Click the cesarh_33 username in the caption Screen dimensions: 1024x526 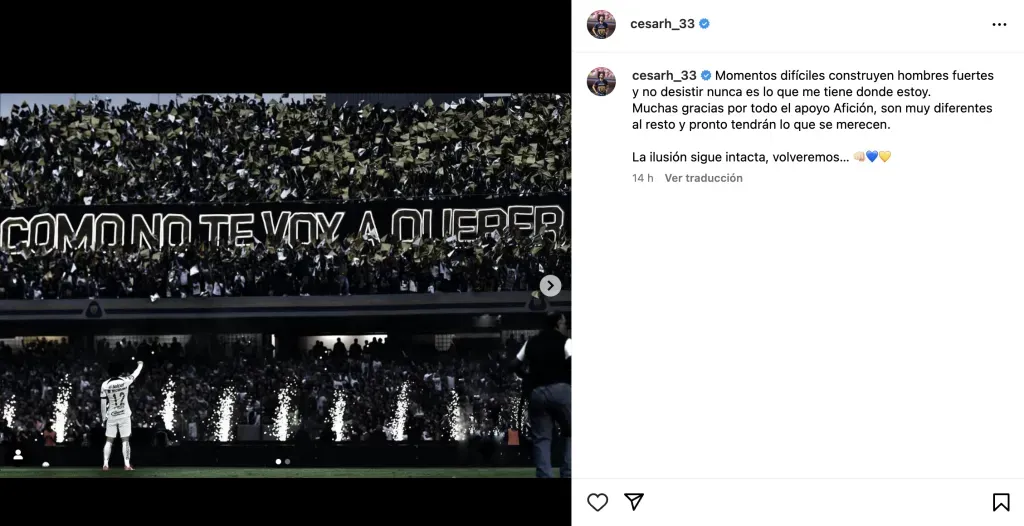coord(664,76)
